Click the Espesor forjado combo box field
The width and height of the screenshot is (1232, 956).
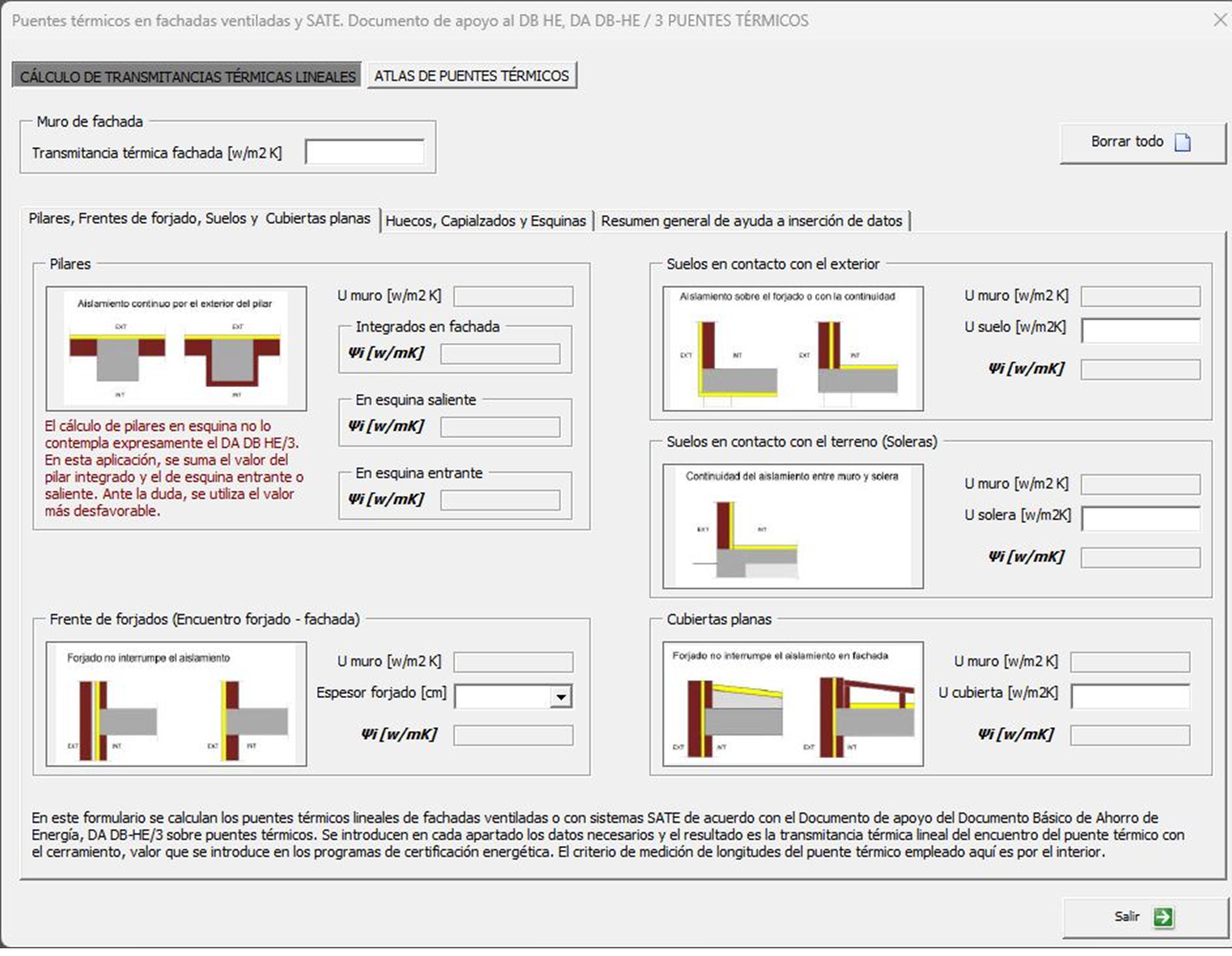click(503, 697)
